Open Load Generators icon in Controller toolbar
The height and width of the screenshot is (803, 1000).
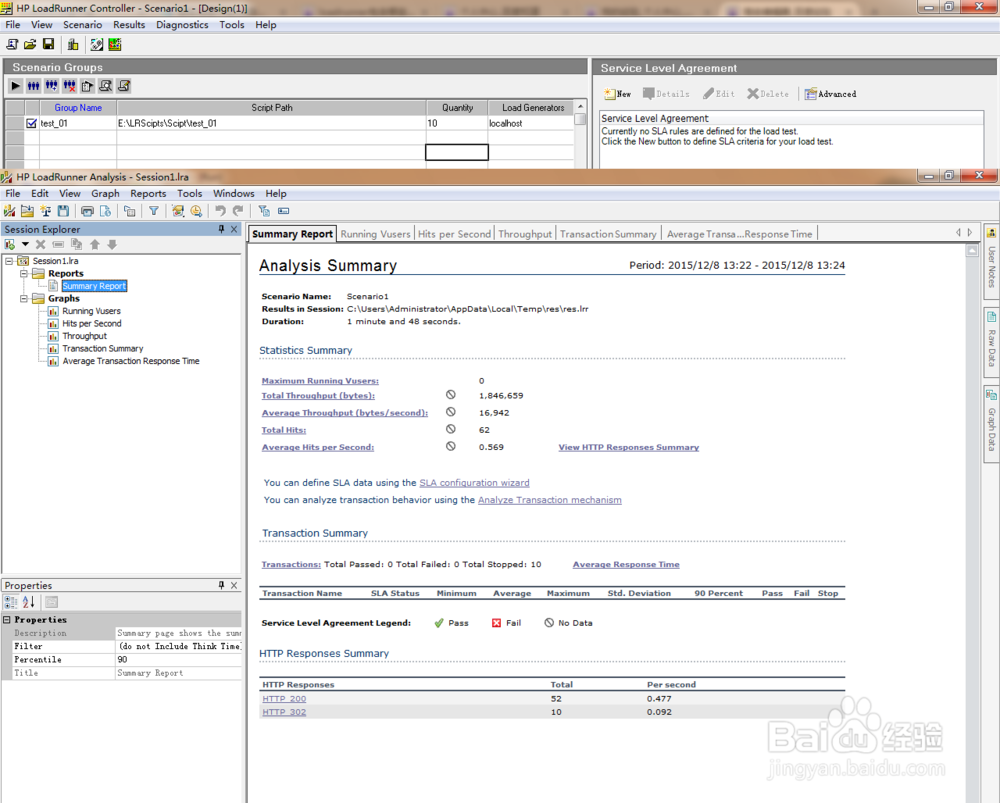point(73,44)
